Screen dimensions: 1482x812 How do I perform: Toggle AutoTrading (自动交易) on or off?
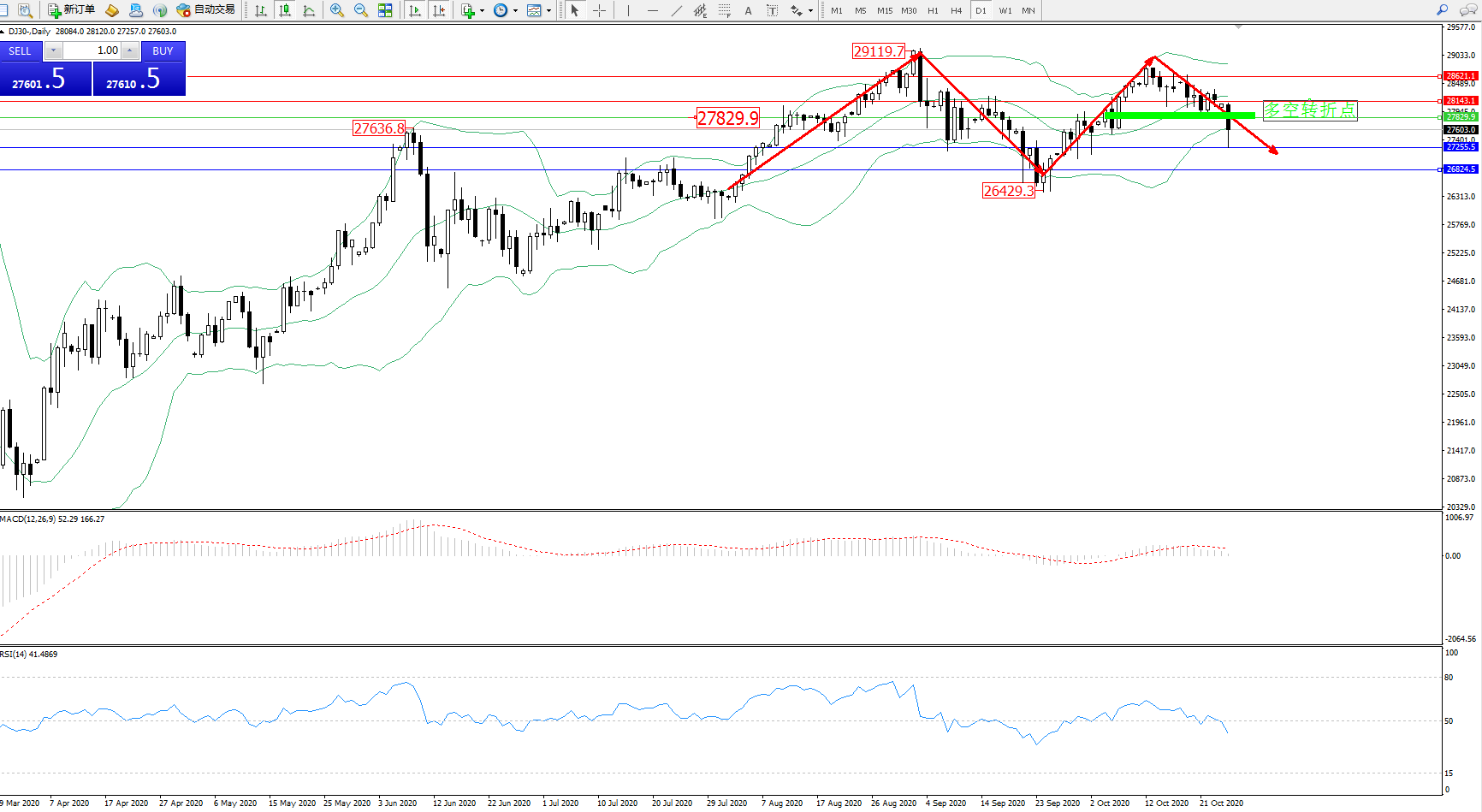click(205, 10)
